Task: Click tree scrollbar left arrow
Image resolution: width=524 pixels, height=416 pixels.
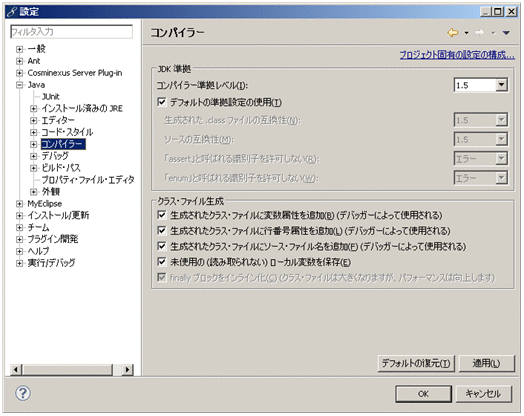Action: point(16,370)
